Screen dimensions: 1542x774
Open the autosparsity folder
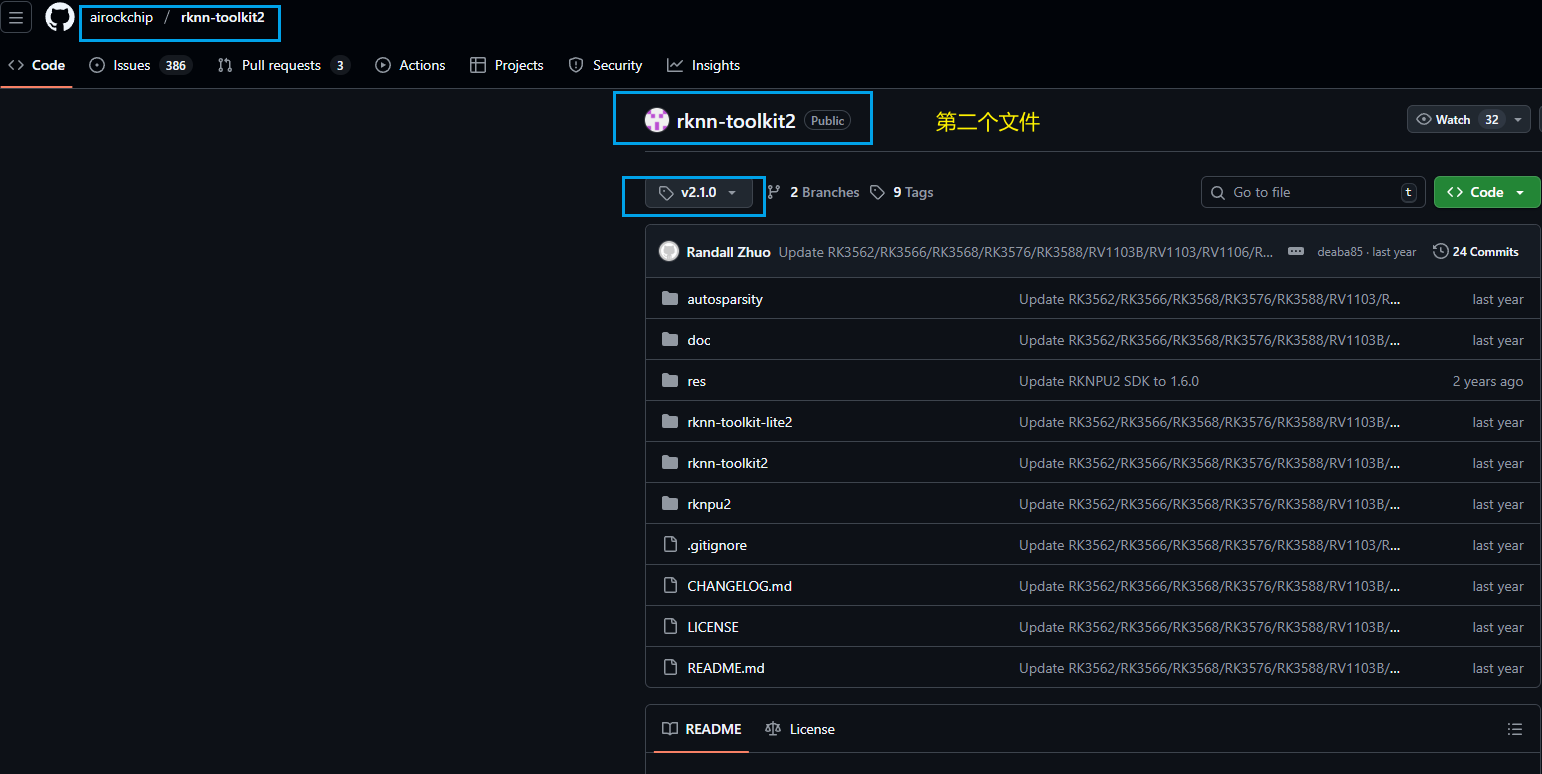click(725, 299)
